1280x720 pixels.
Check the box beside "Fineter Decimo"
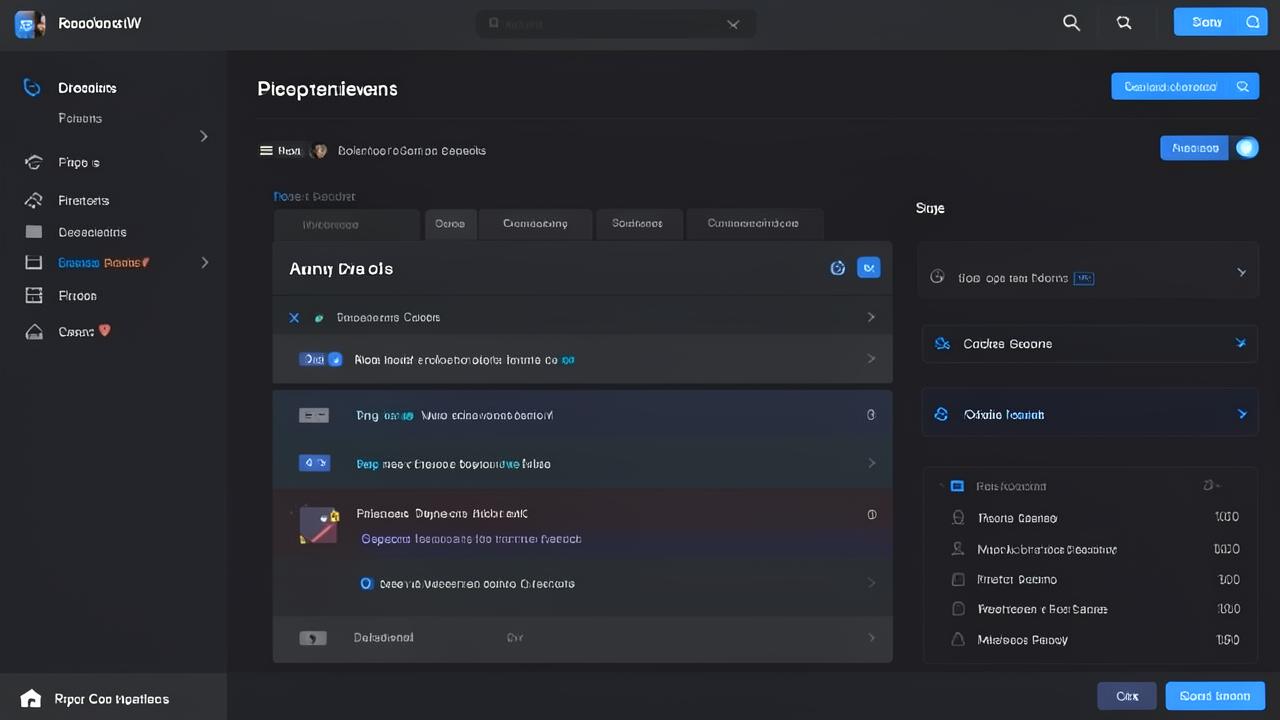click(958, 579)
